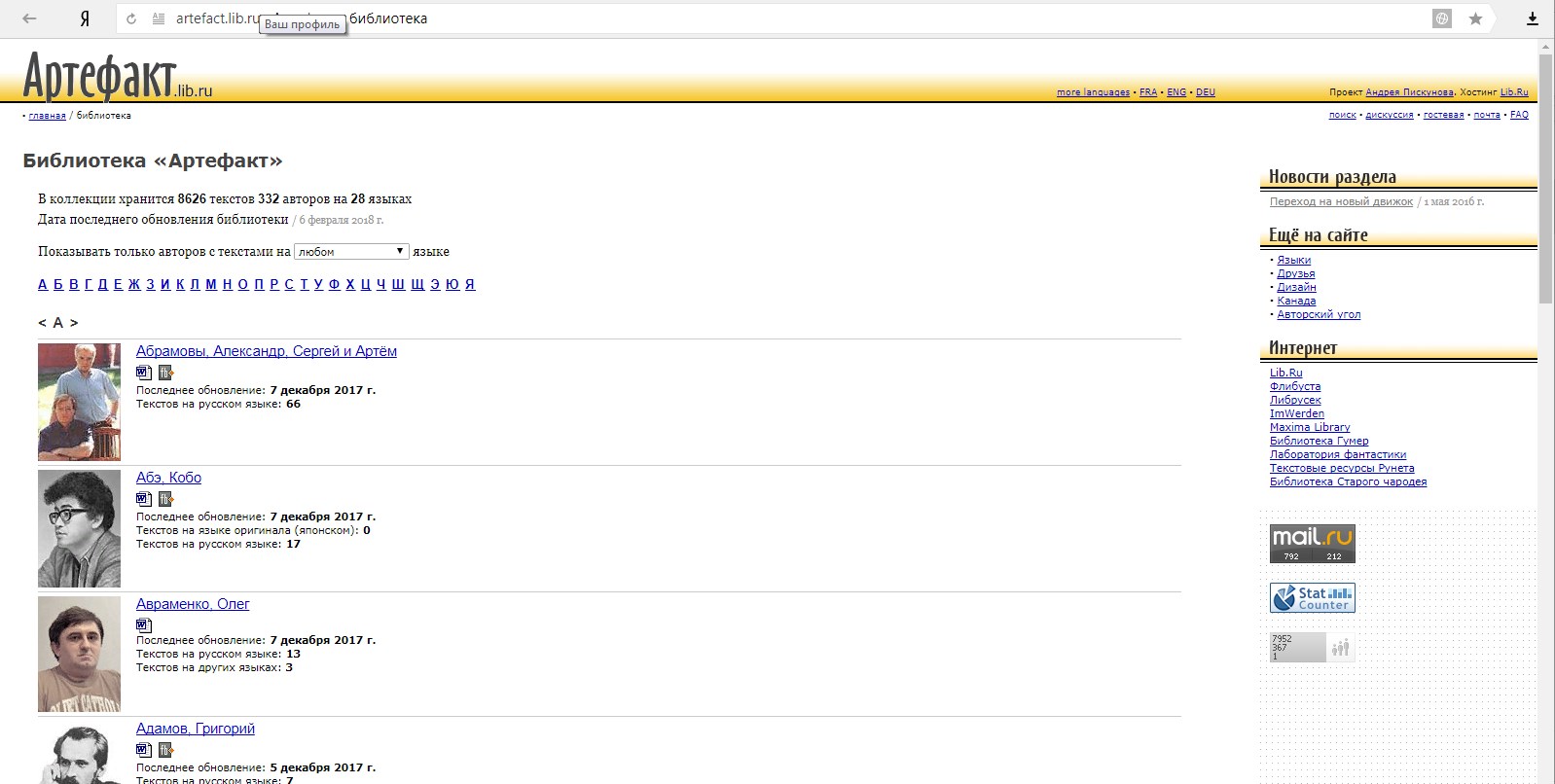Open the mail.ru counter badge
The image size is (1555, 784).
[1312, 544]
